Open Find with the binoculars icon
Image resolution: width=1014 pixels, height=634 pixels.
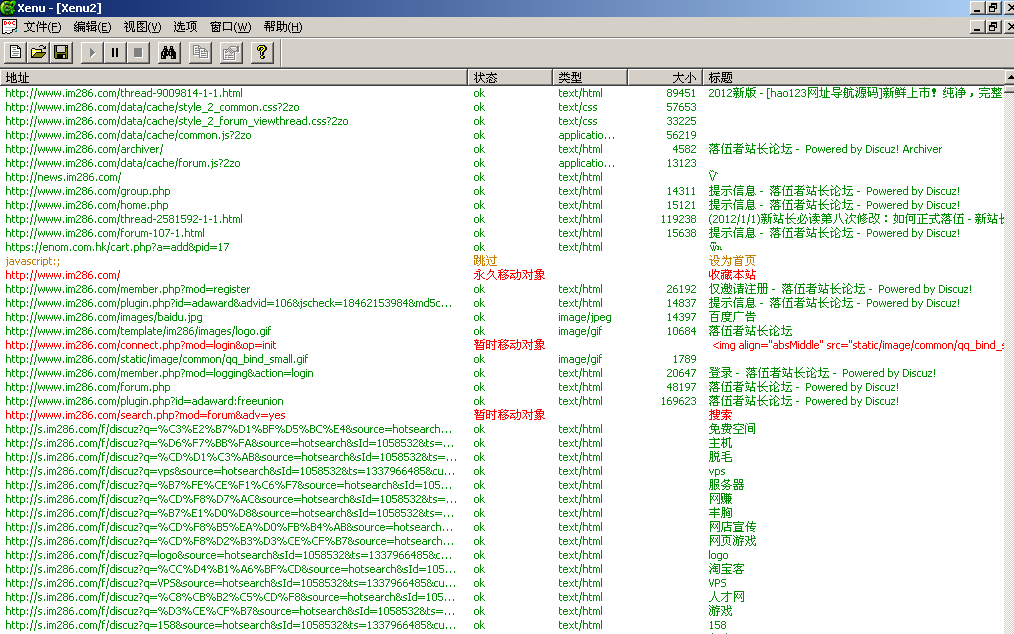coord(168,52)
